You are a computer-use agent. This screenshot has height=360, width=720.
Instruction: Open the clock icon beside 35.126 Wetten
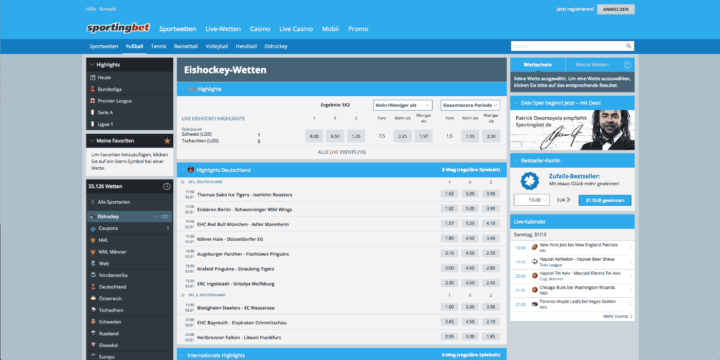[x=167, y=186]
